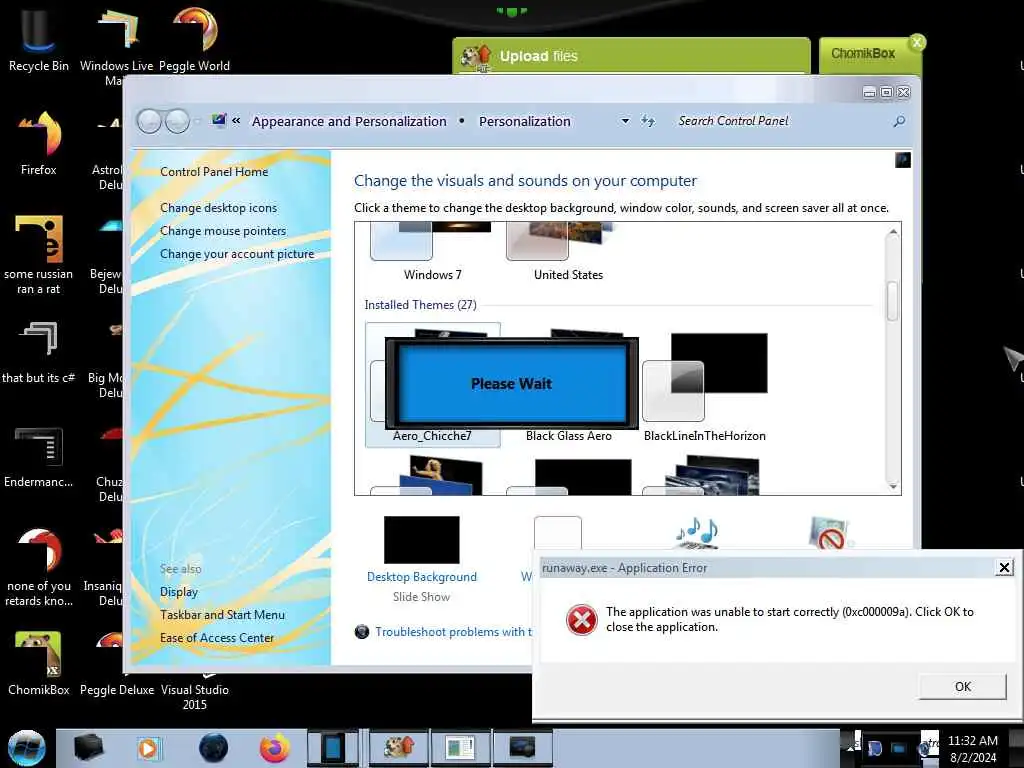Open the media player taskbar icon

coord(148,748)
